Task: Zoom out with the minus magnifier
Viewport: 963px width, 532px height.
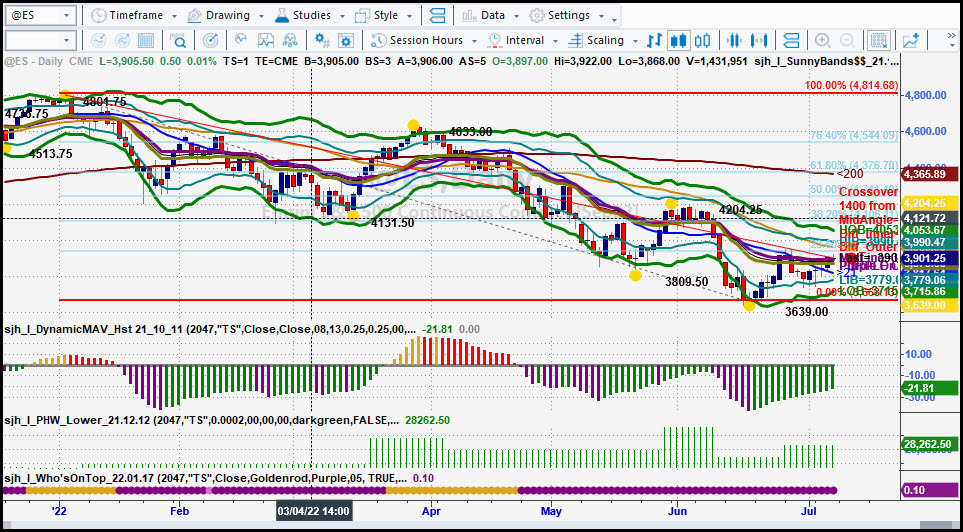Action: [x=847, y=41]
